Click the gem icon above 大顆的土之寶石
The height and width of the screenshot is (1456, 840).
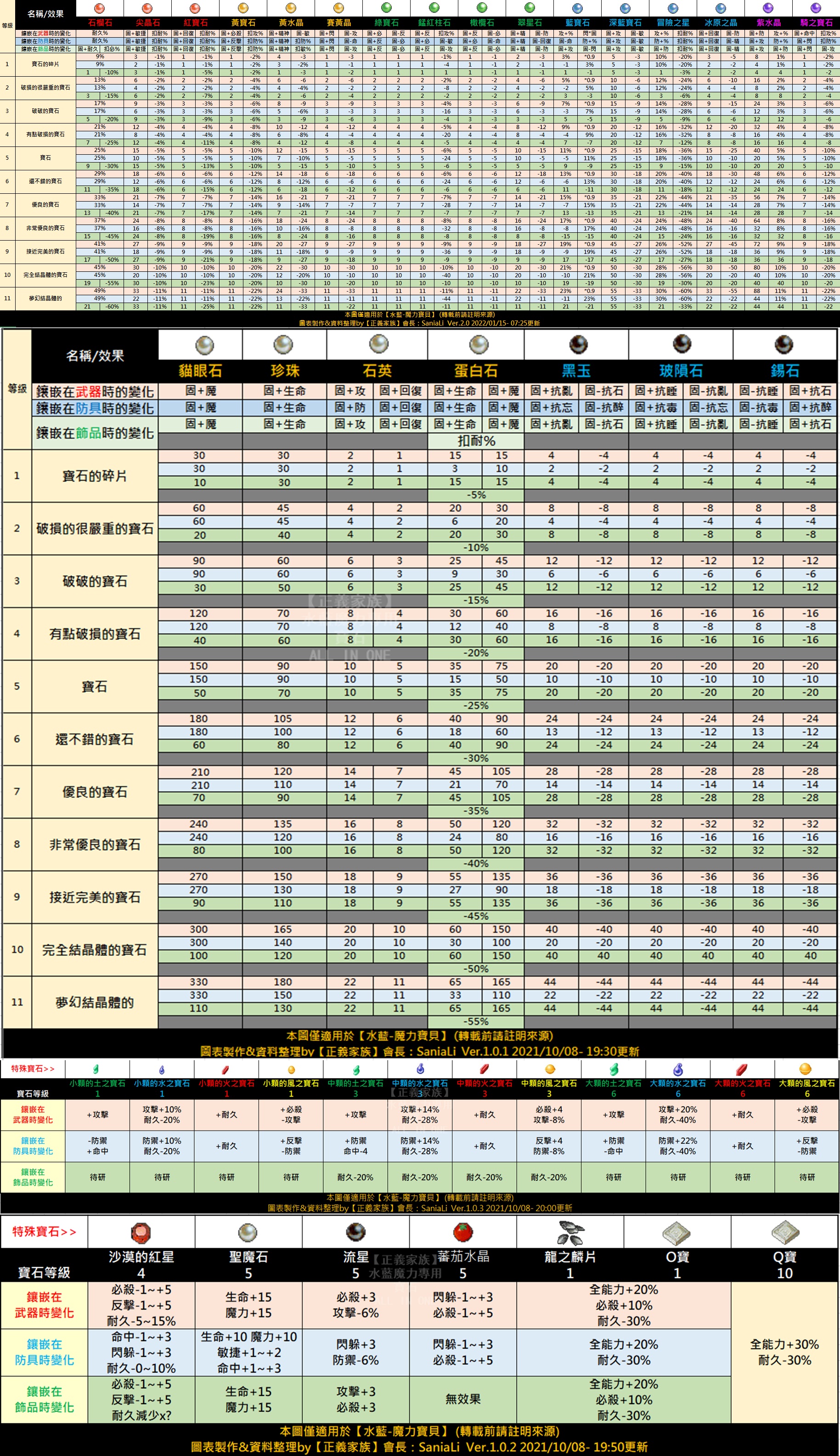pos(614,1069)
